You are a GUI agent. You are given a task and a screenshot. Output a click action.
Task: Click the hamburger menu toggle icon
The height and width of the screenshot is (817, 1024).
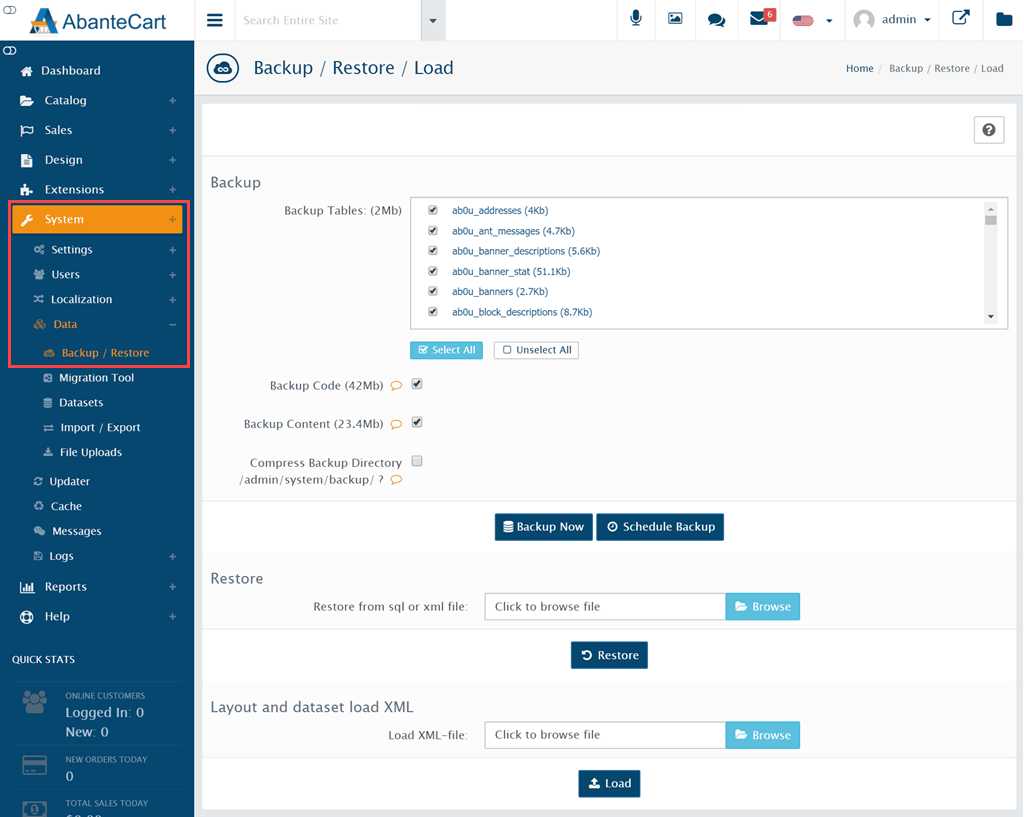point(215,20)
